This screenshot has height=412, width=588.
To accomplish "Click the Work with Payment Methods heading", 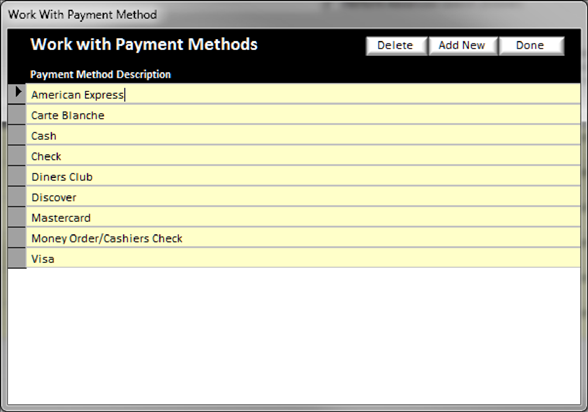I will tap(144, 44).
